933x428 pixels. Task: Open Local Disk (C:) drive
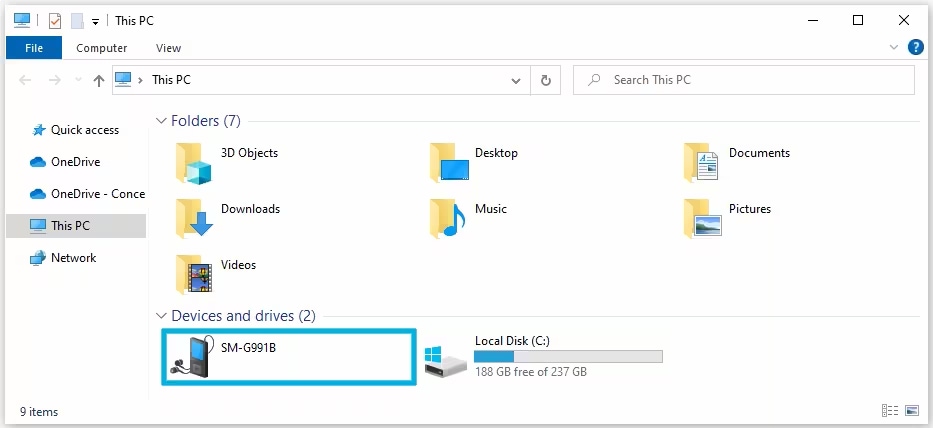[543, 357]
